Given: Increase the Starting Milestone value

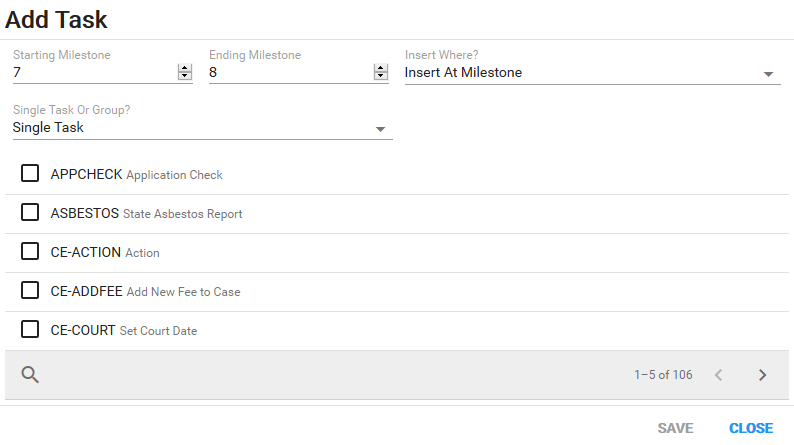Looking at the screenshot, I should tap(185, 68).
